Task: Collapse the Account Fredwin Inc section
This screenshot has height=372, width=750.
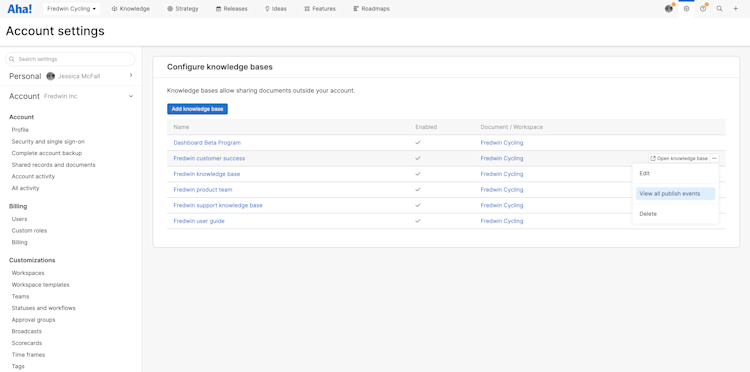Action: pos(131,96)
